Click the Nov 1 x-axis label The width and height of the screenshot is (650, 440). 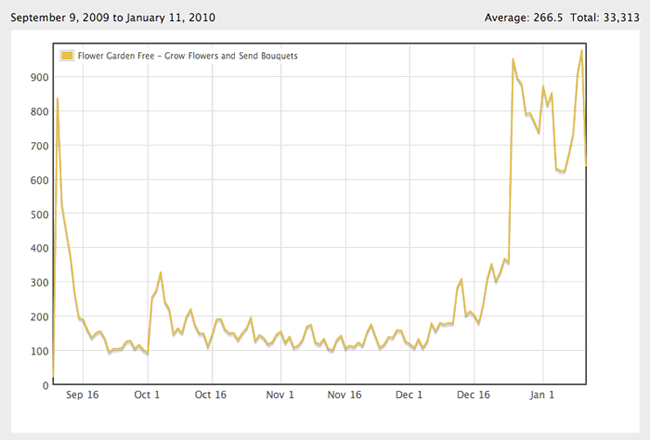click(280, 395)
